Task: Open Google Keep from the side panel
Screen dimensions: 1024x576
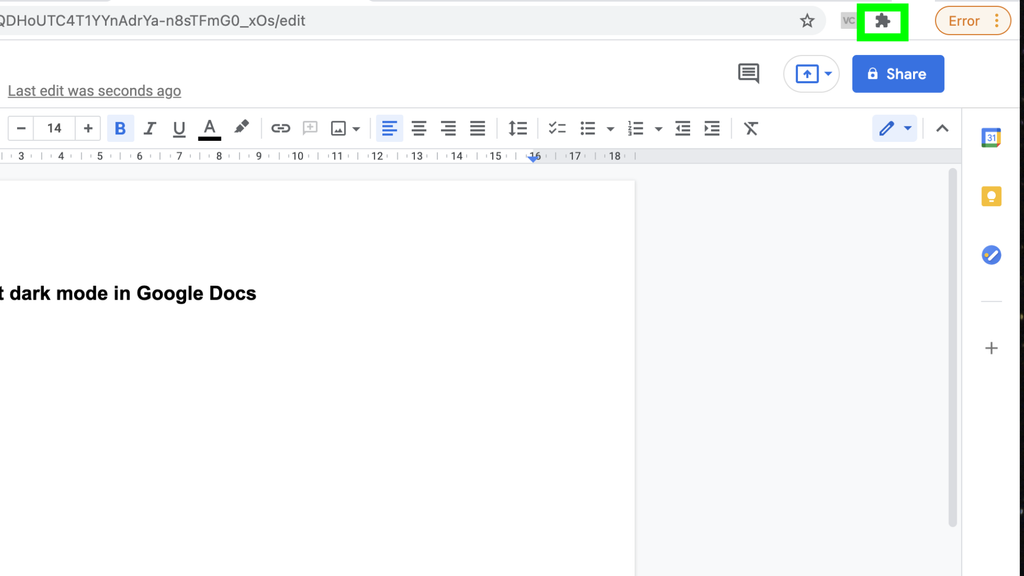Action: pyautogui.click(x=991, y=196)
